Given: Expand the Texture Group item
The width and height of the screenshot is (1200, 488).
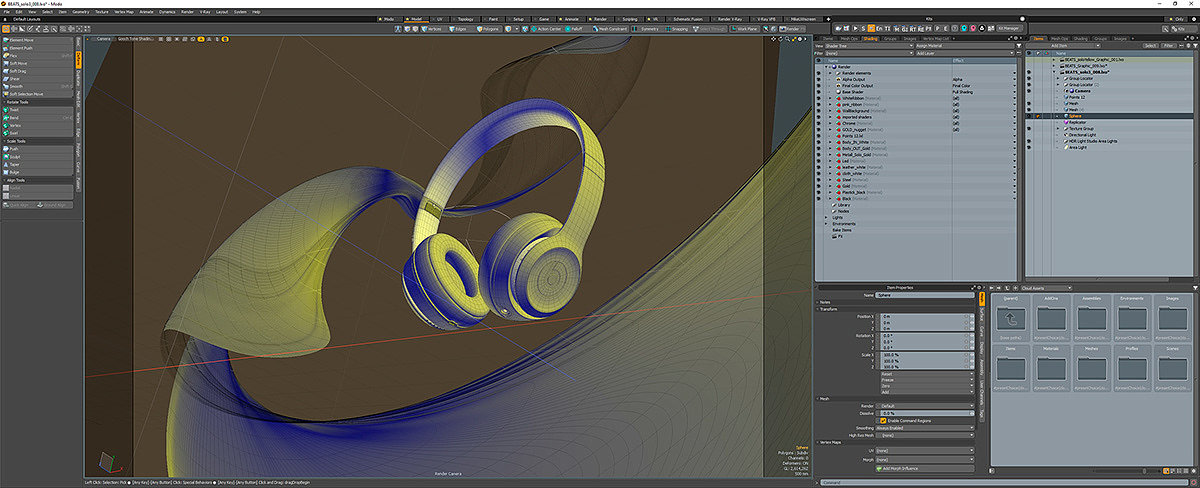Looking at the screenshot, I should (1059, 128).
